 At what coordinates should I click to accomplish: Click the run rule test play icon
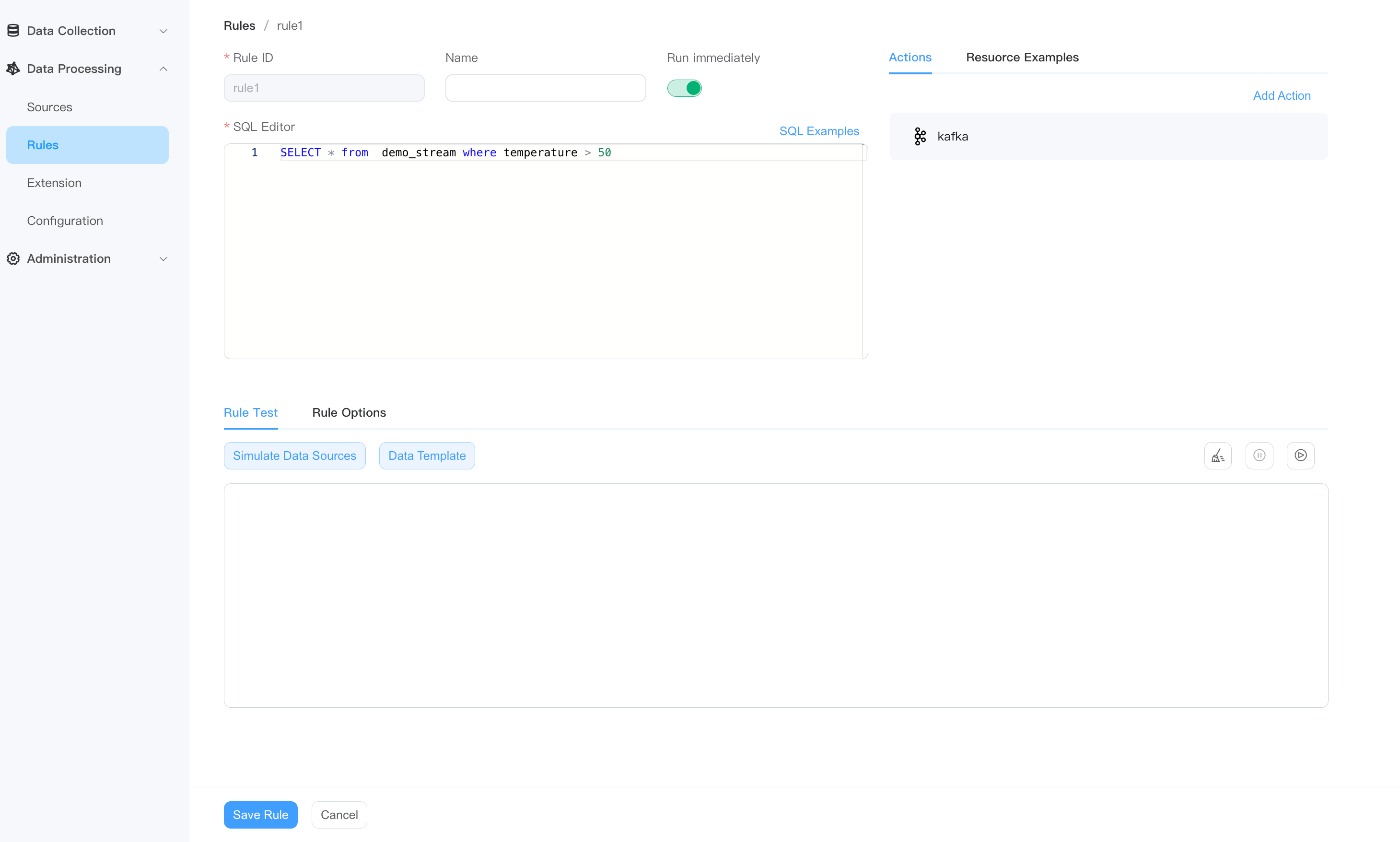pyautogui.click(x=1300, y=456)
